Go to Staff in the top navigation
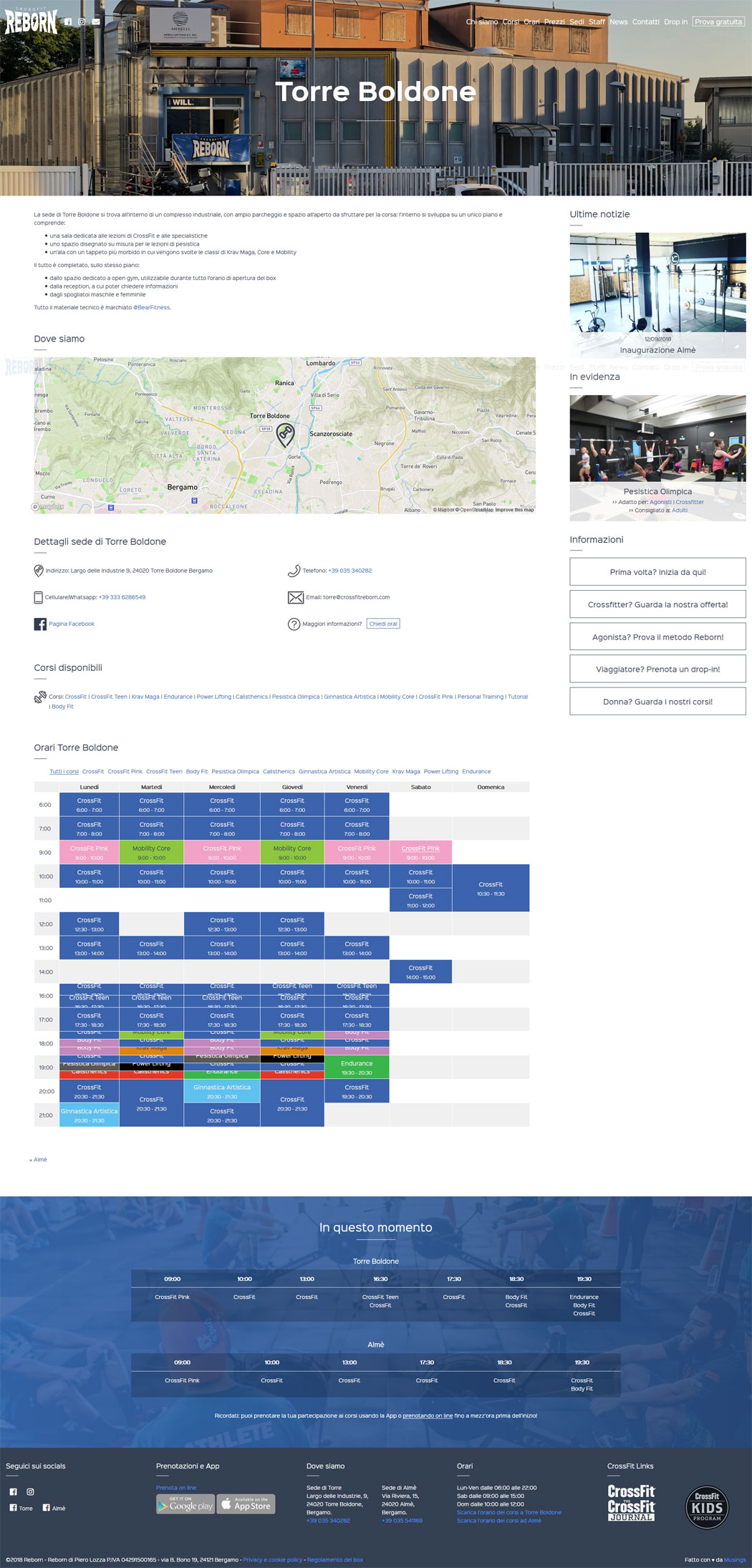This screenshot has width=752, height=1568. point(597,22)
